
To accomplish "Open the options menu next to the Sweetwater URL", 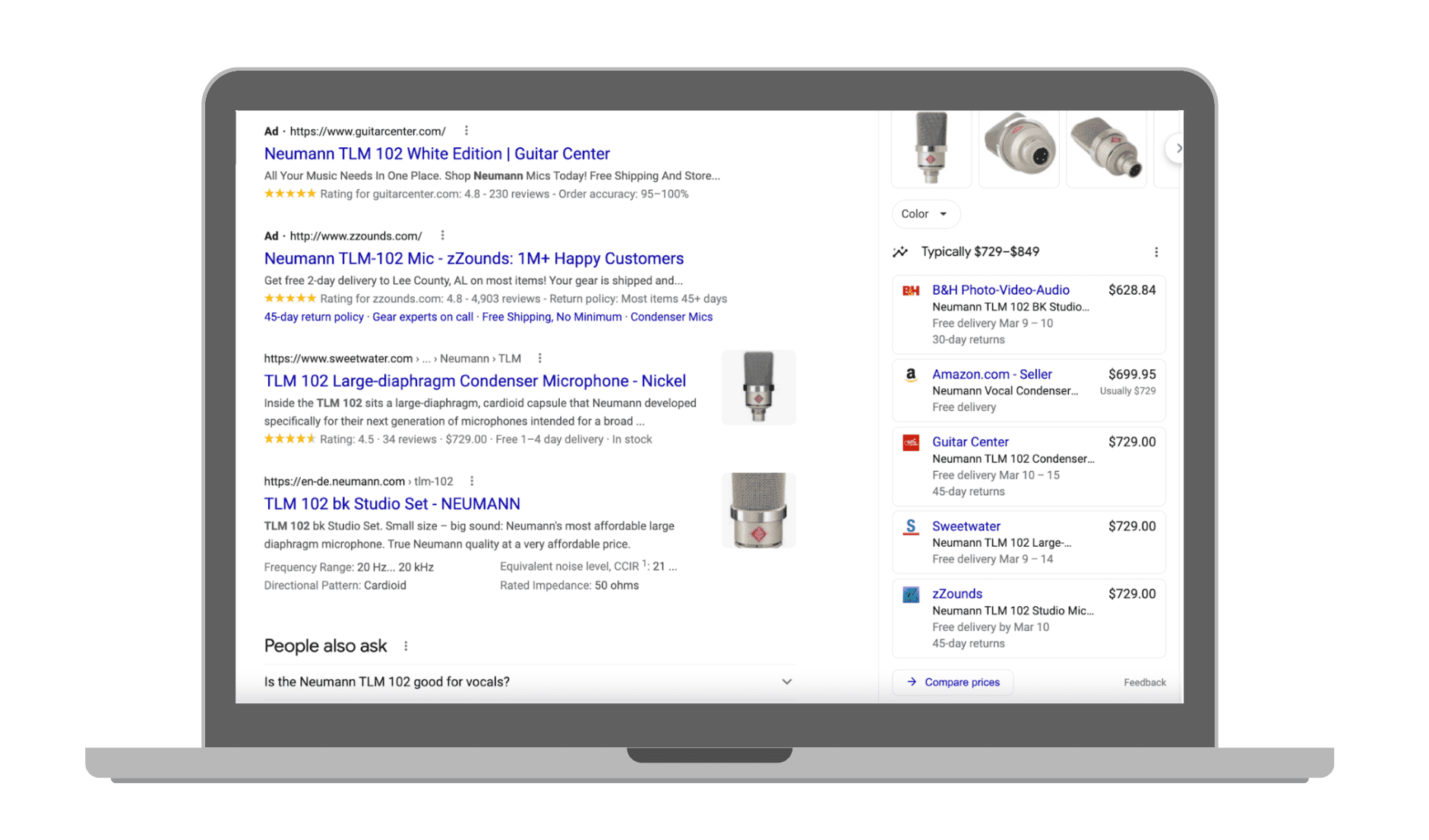I will (539, 358).
